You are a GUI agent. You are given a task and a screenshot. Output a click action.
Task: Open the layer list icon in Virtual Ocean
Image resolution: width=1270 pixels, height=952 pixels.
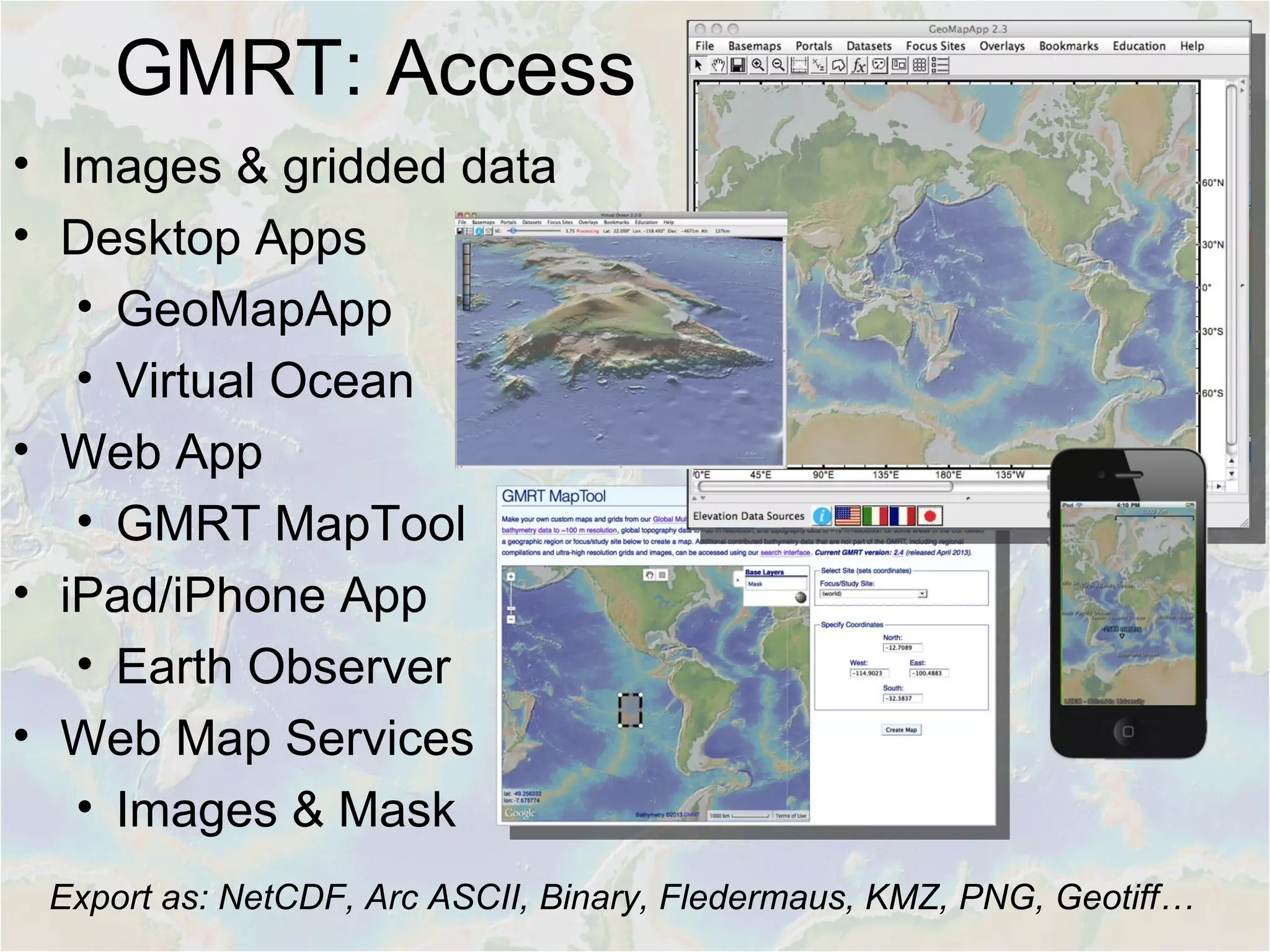(x=469, y=231)
